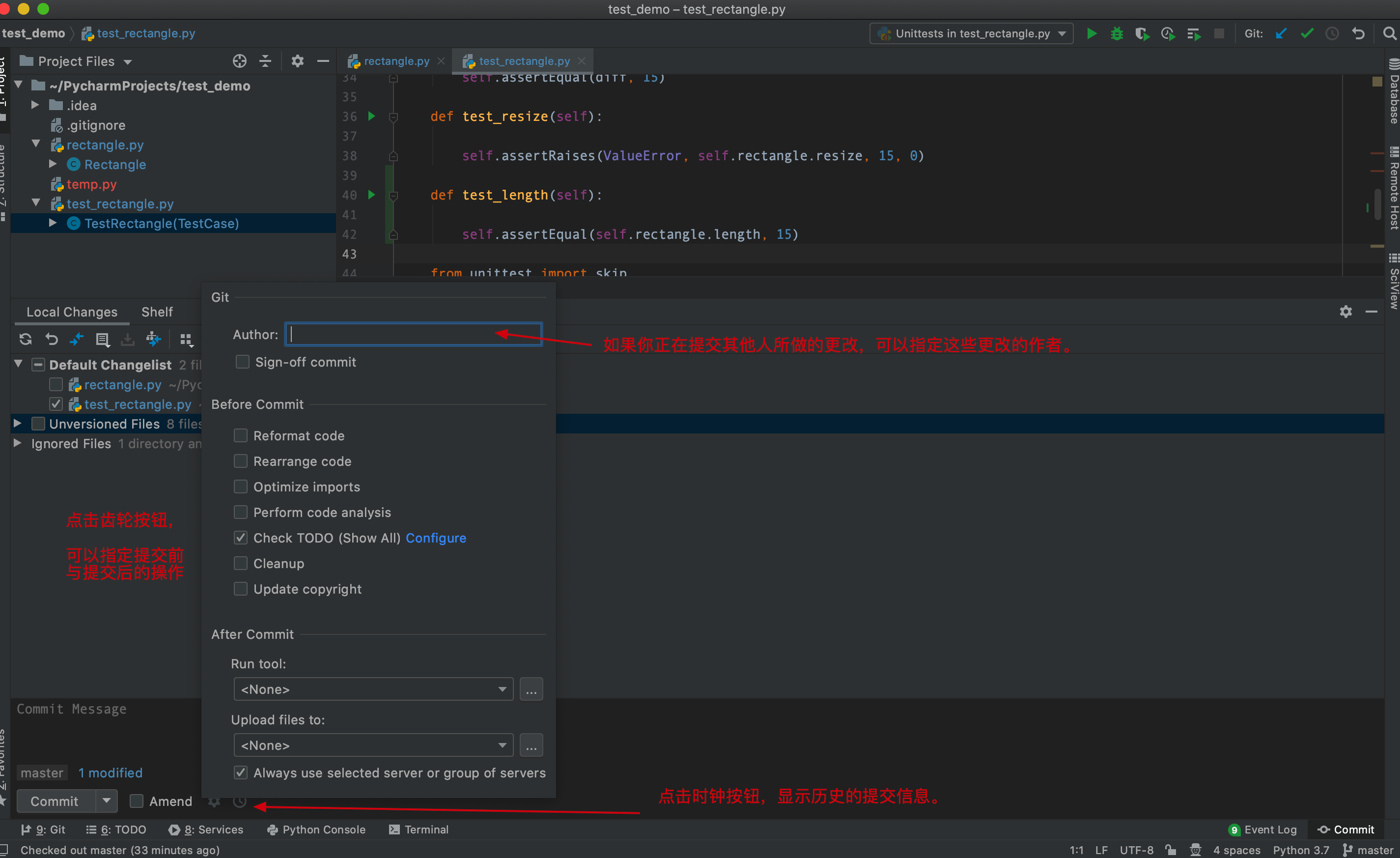The image size is (1400, 858).
Task: Start debugging with the green bug icon
Action: pos(1117,33)
